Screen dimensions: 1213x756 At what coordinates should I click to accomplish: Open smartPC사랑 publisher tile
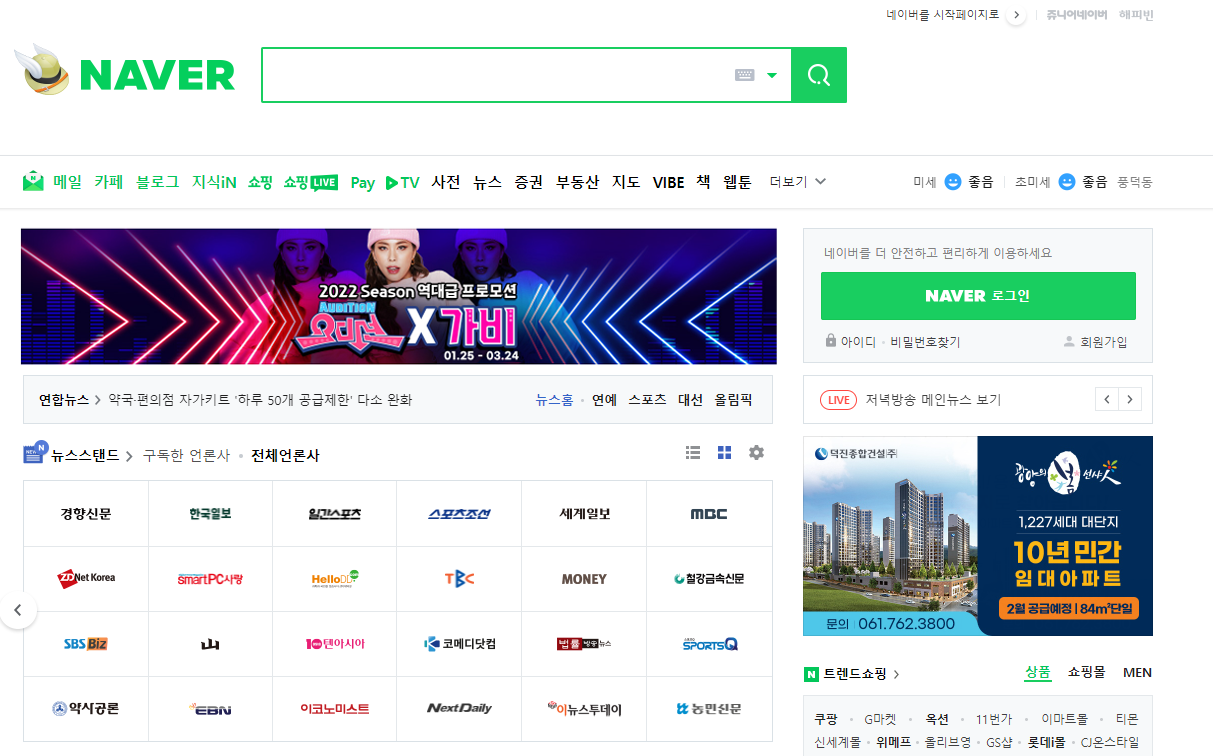click(210, 579)
